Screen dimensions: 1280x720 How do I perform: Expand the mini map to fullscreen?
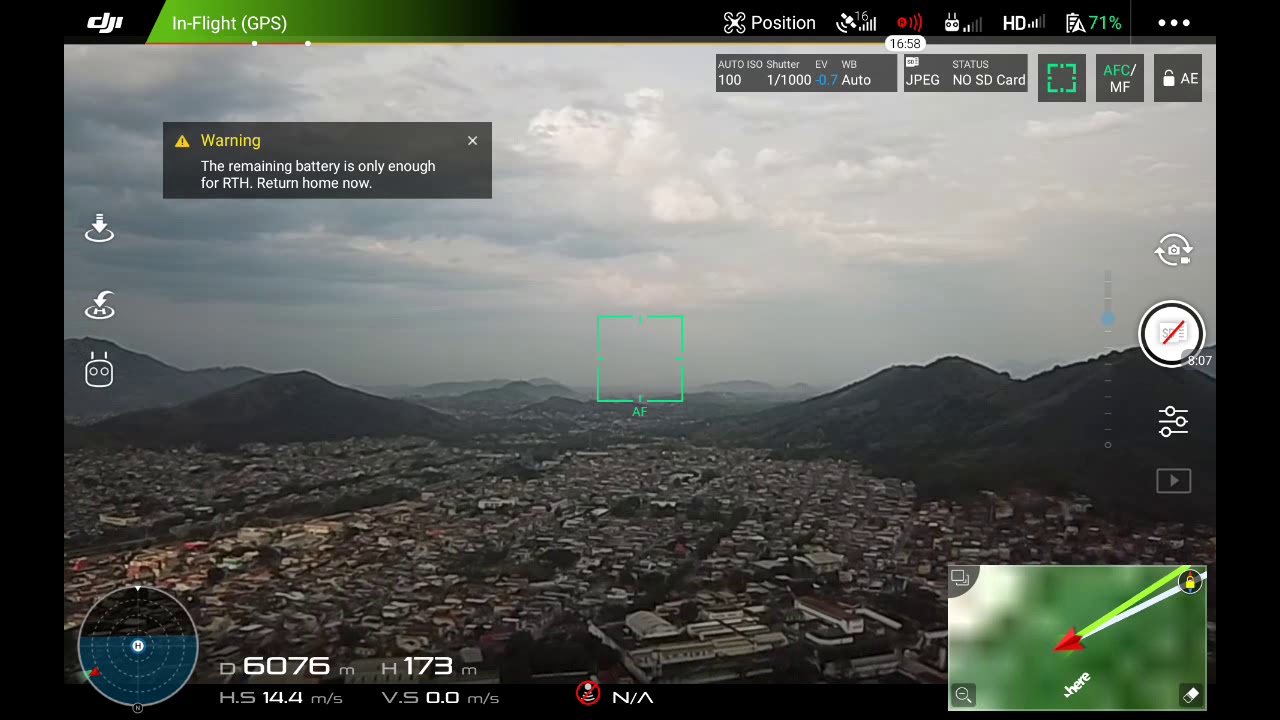[x=960, y=577]
